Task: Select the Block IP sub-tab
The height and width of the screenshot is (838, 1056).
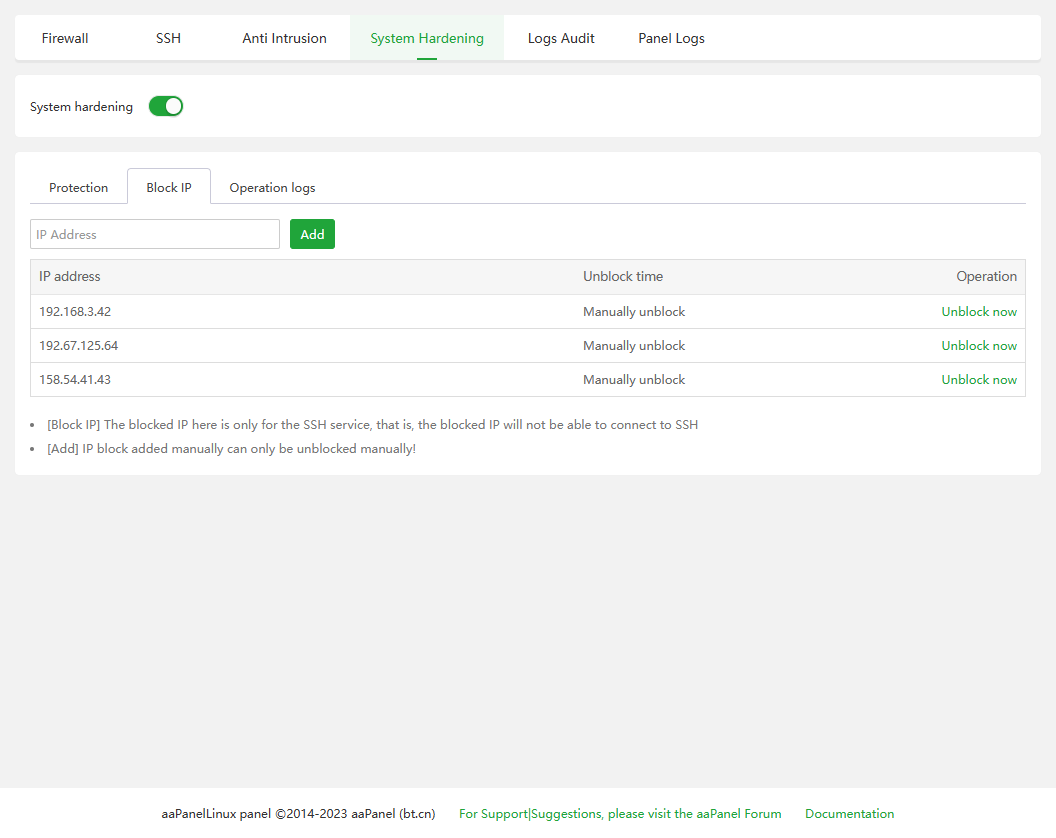Action: tap(169, 187)
